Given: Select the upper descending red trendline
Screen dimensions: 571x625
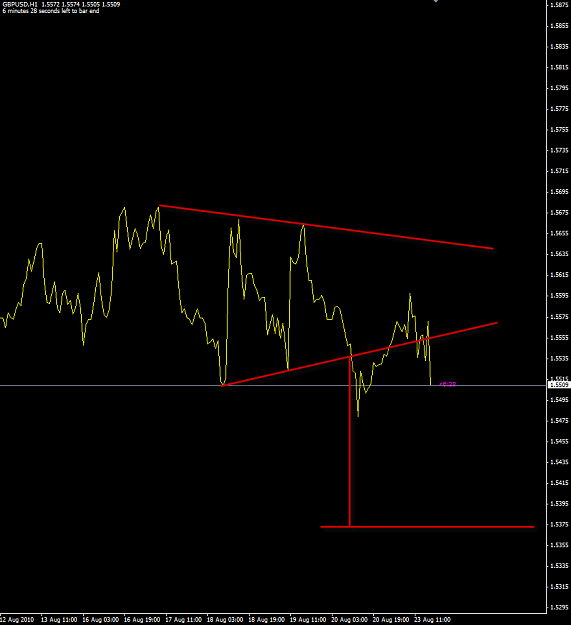Looking at the screenshot, I should [x=326, y=227].
